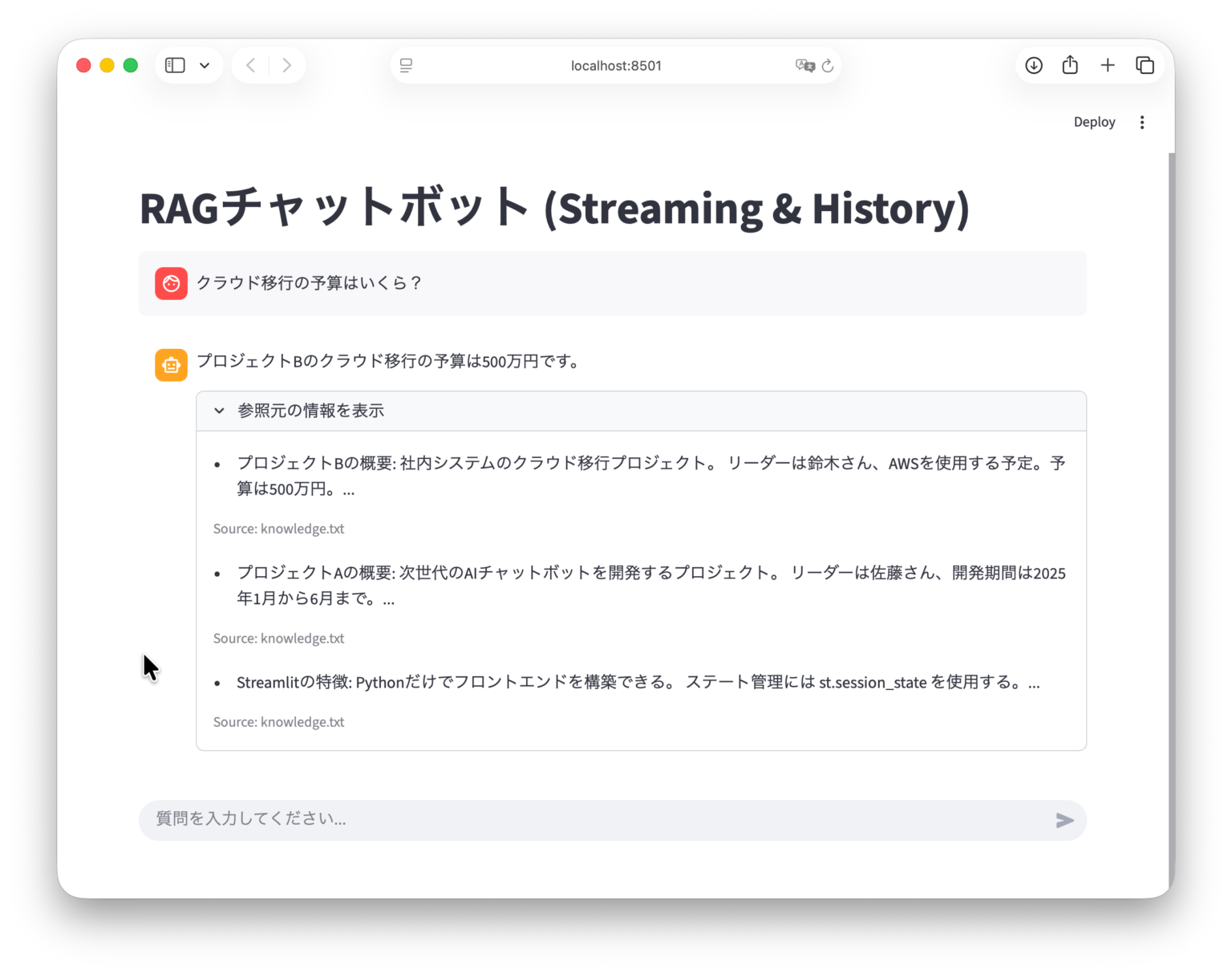
Task: Click the browser back navigation arrow
Action: [250, 65]
